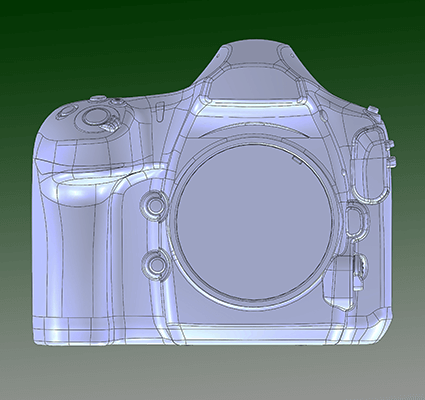Select the circular lens mount opening face
The height and width of the screenshot is (400, 425).
click(x=254, y=222)
